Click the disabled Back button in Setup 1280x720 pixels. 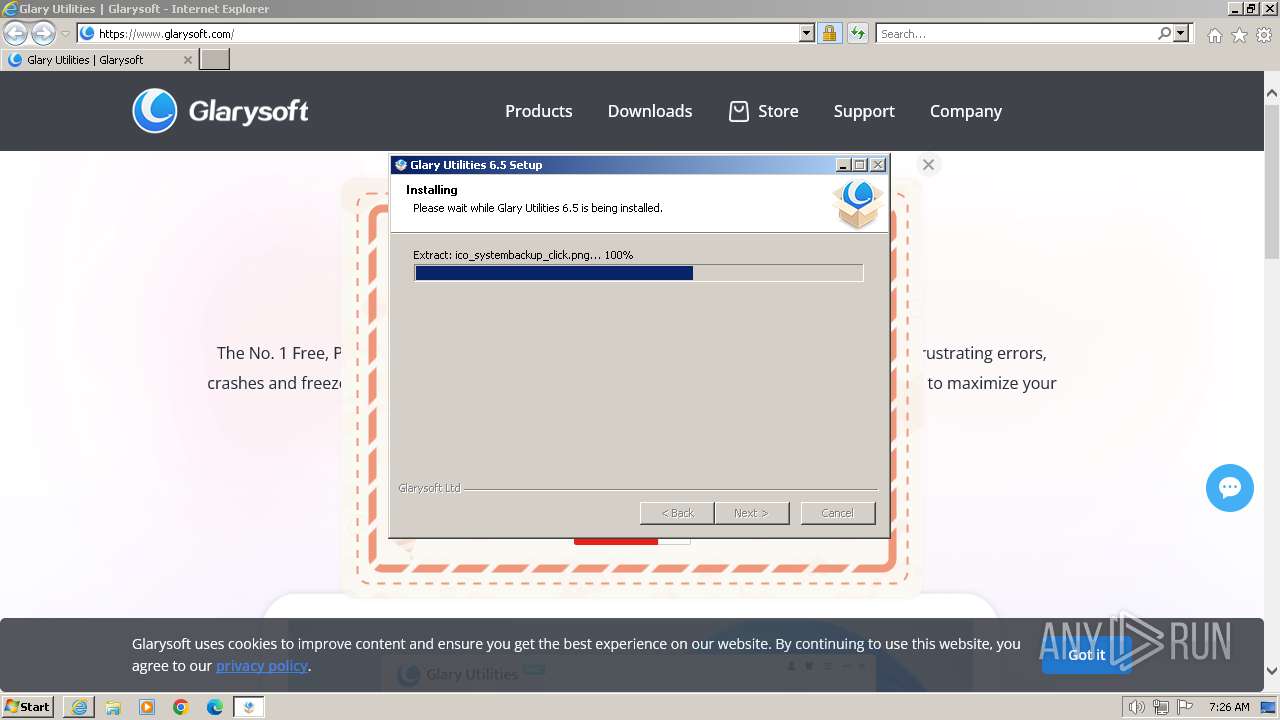coord(677,513)
